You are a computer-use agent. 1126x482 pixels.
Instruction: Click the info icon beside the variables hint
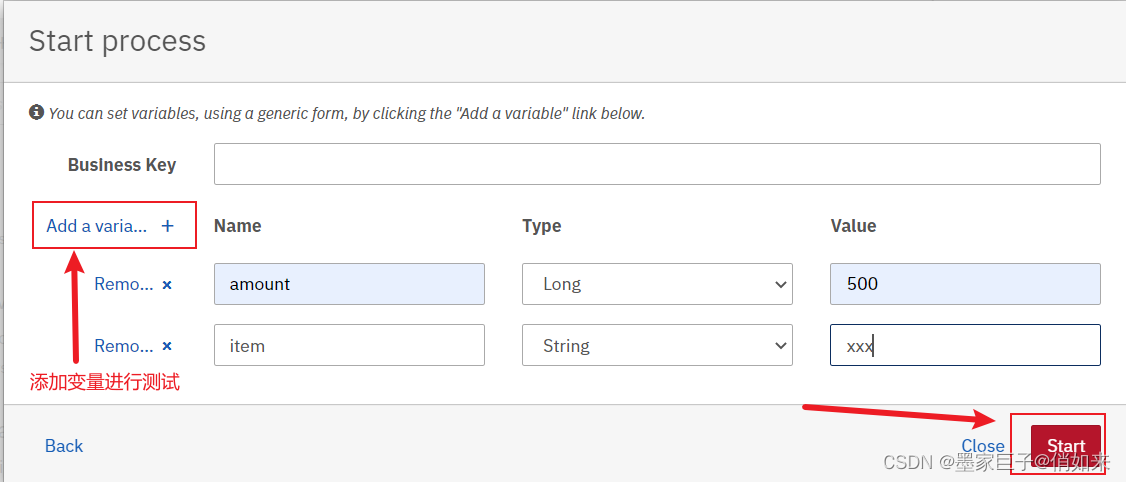(36, 113)
